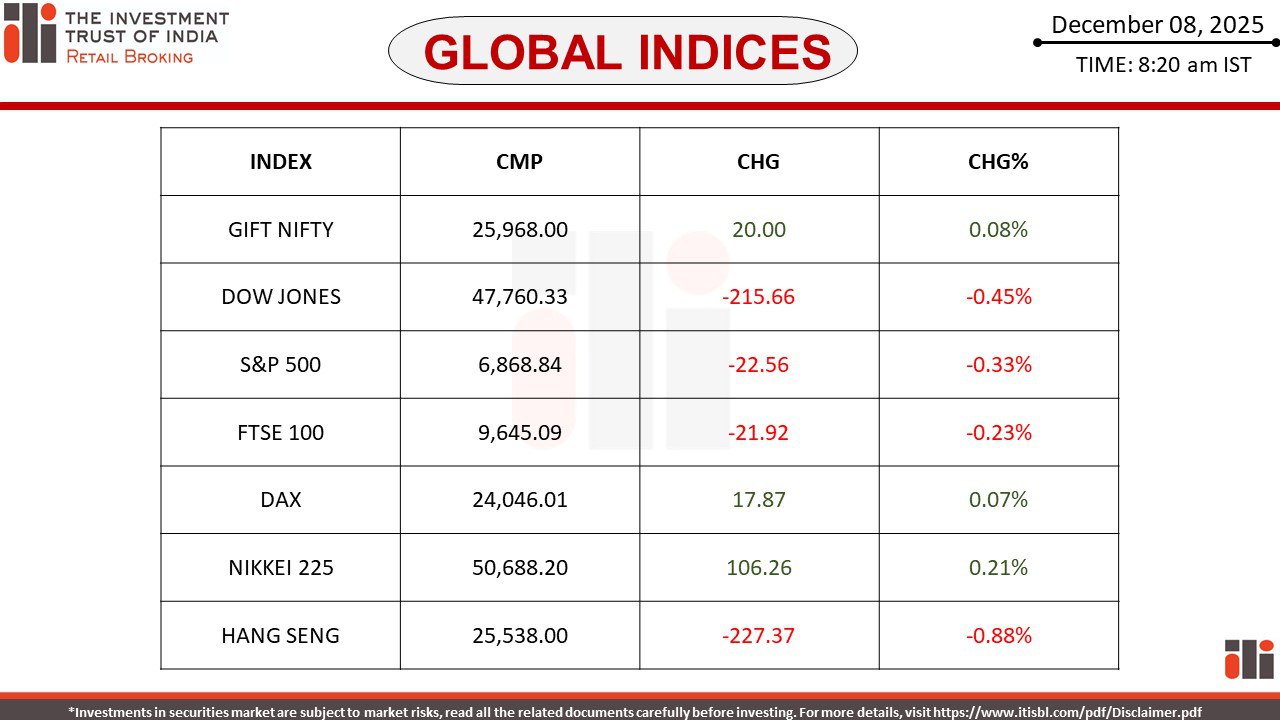Viewport: 1280px width, 720px height.
Task: Click the December 08, 2025 date text
Action: (1157, 25)
